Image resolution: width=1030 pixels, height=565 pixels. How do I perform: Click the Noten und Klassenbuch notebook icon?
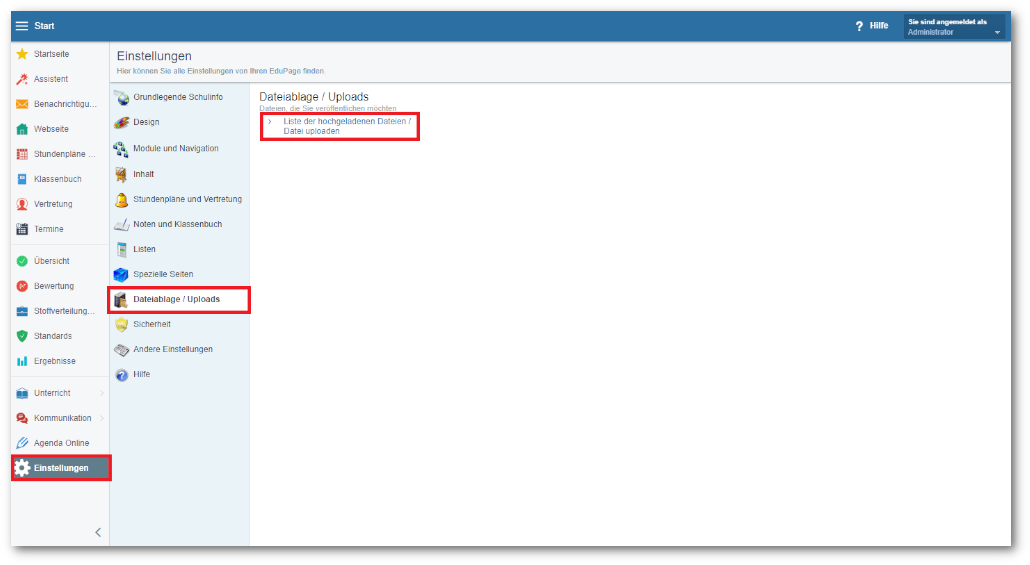tap(122, 224)
